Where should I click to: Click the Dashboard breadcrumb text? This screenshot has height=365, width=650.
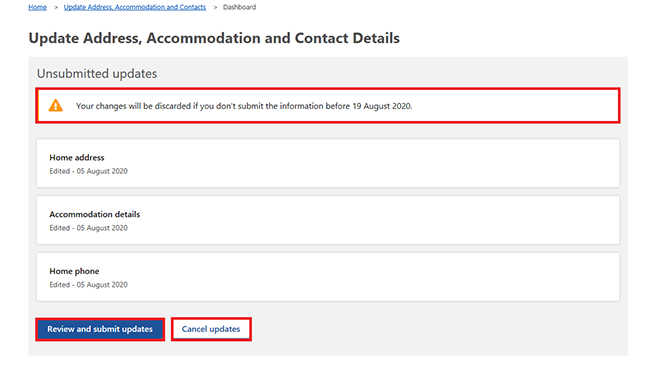pos(239,7)
